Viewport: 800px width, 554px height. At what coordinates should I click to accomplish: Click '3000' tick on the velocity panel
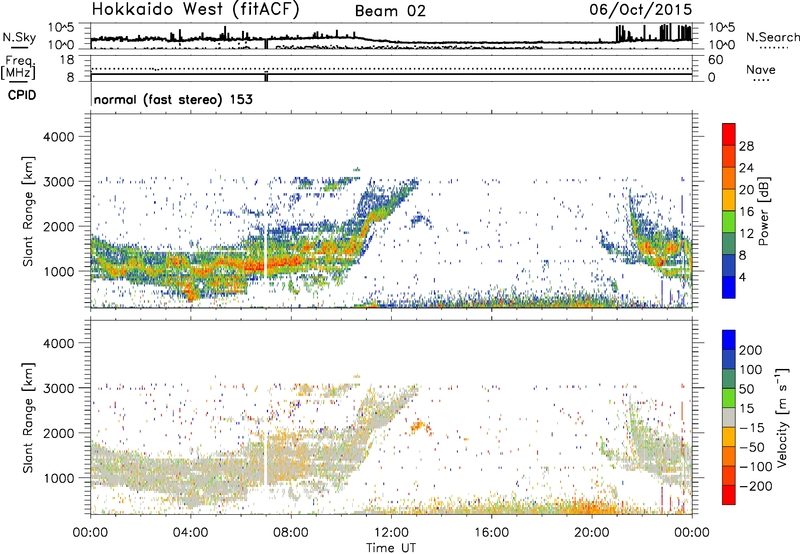tap(58, 388)
